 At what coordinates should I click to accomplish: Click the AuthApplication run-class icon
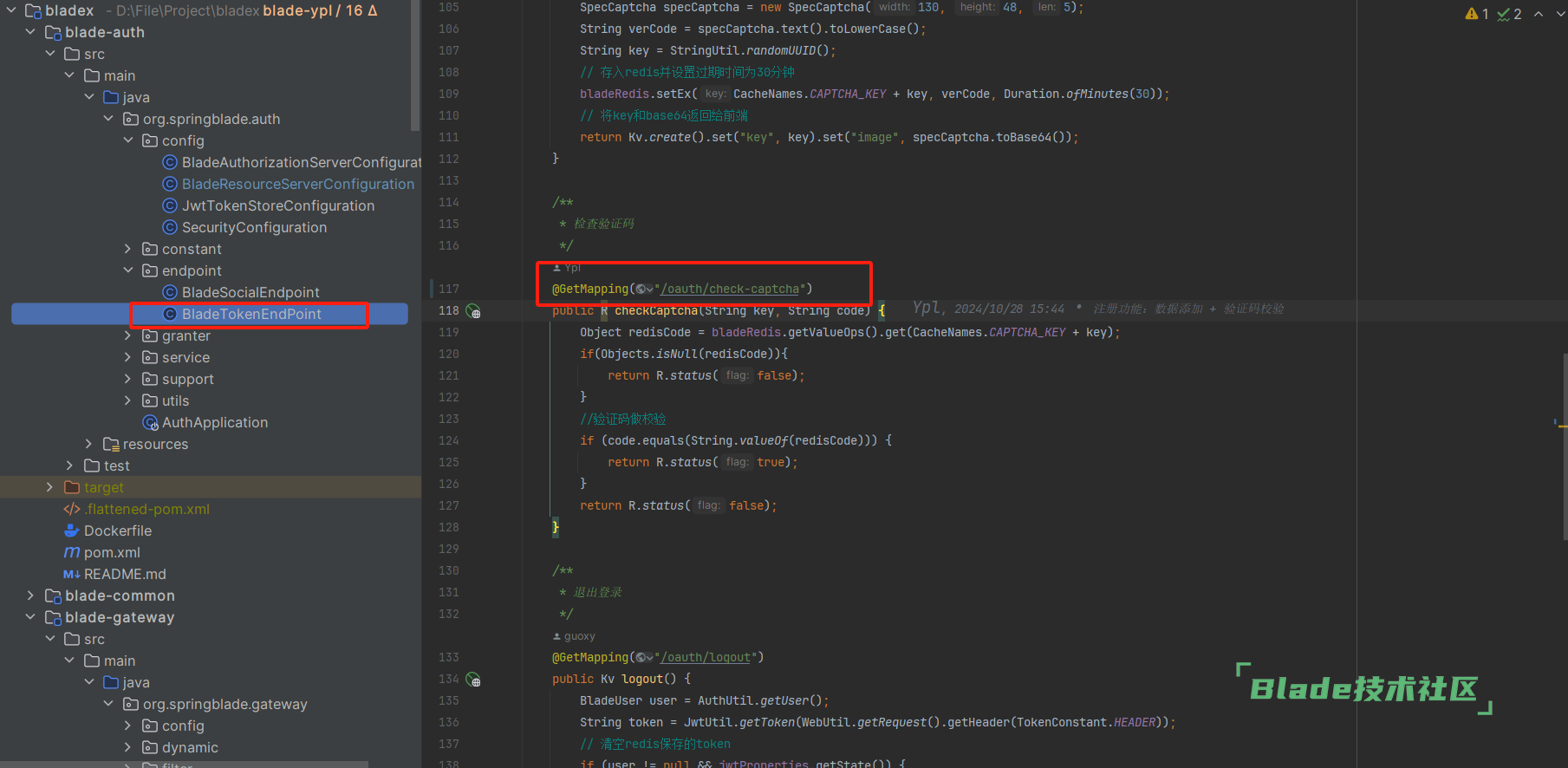coord(151,422)
